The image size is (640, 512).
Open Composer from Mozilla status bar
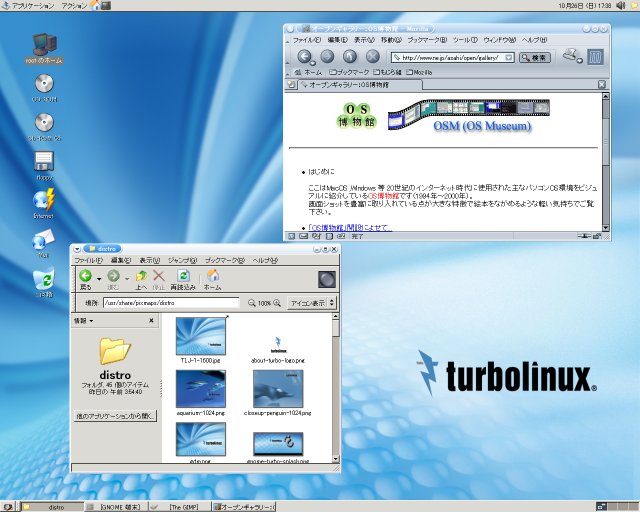[x=316, y=236]
